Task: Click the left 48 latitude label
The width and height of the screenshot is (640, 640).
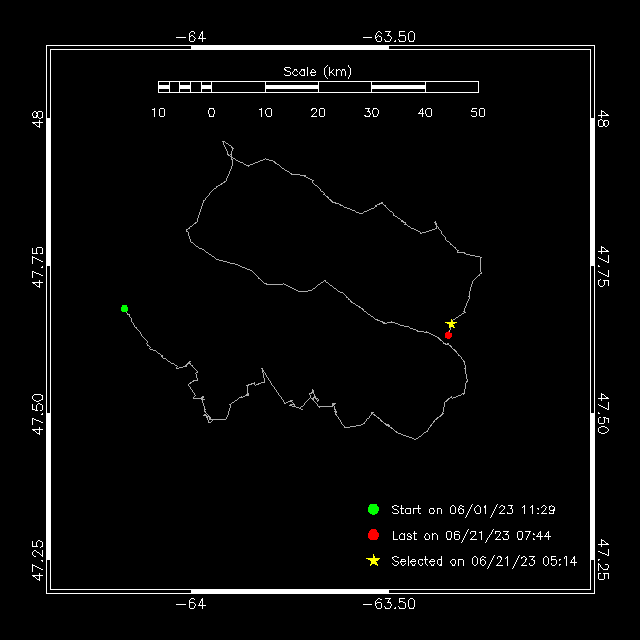Action: click(x=38, y=119)
